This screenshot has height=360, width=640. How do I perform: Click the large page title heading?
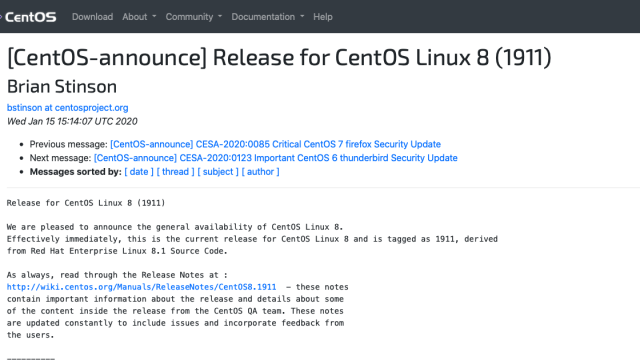point(279,57)
